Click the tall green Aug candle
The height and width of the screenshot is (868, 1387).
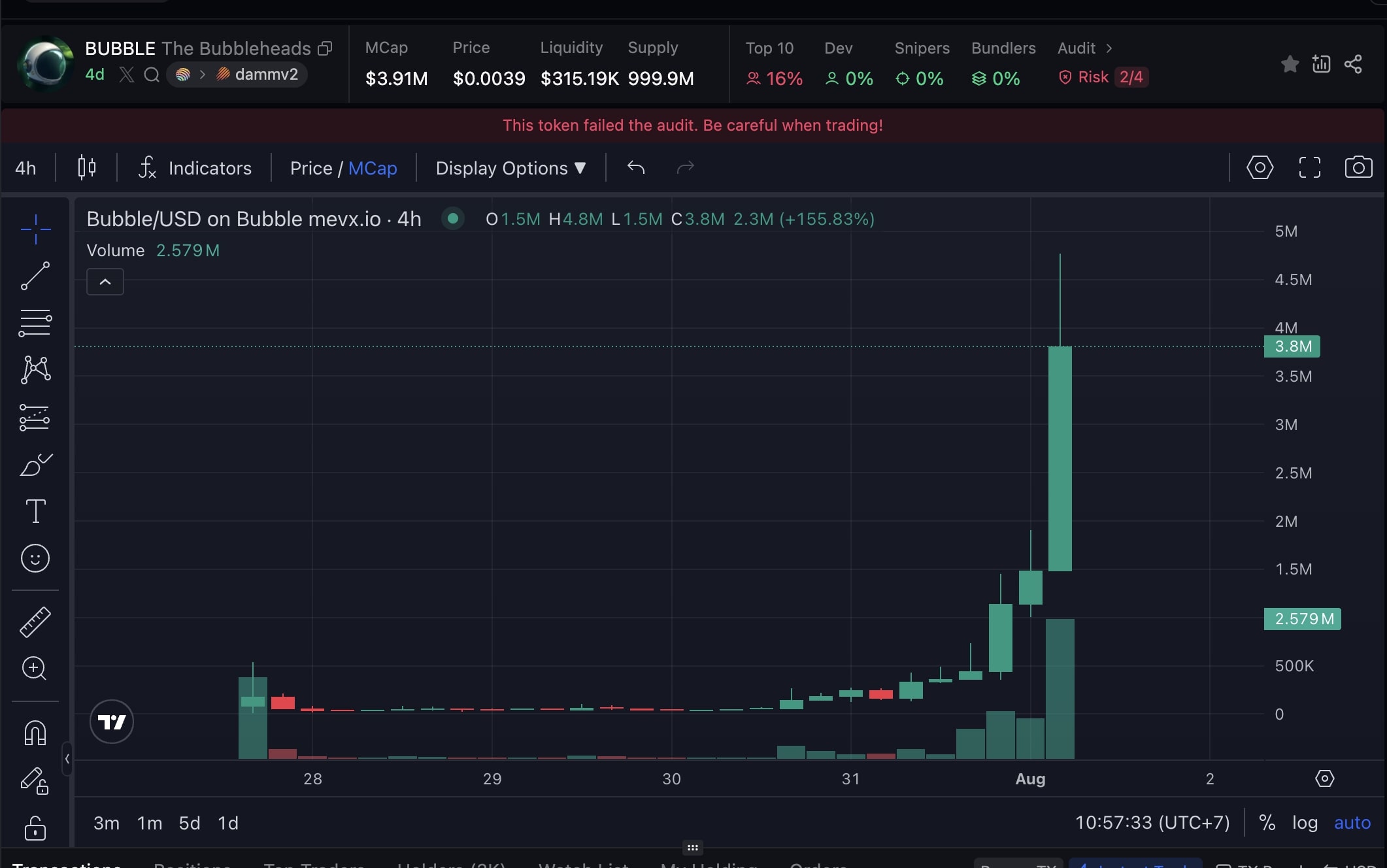(1060, 459)
